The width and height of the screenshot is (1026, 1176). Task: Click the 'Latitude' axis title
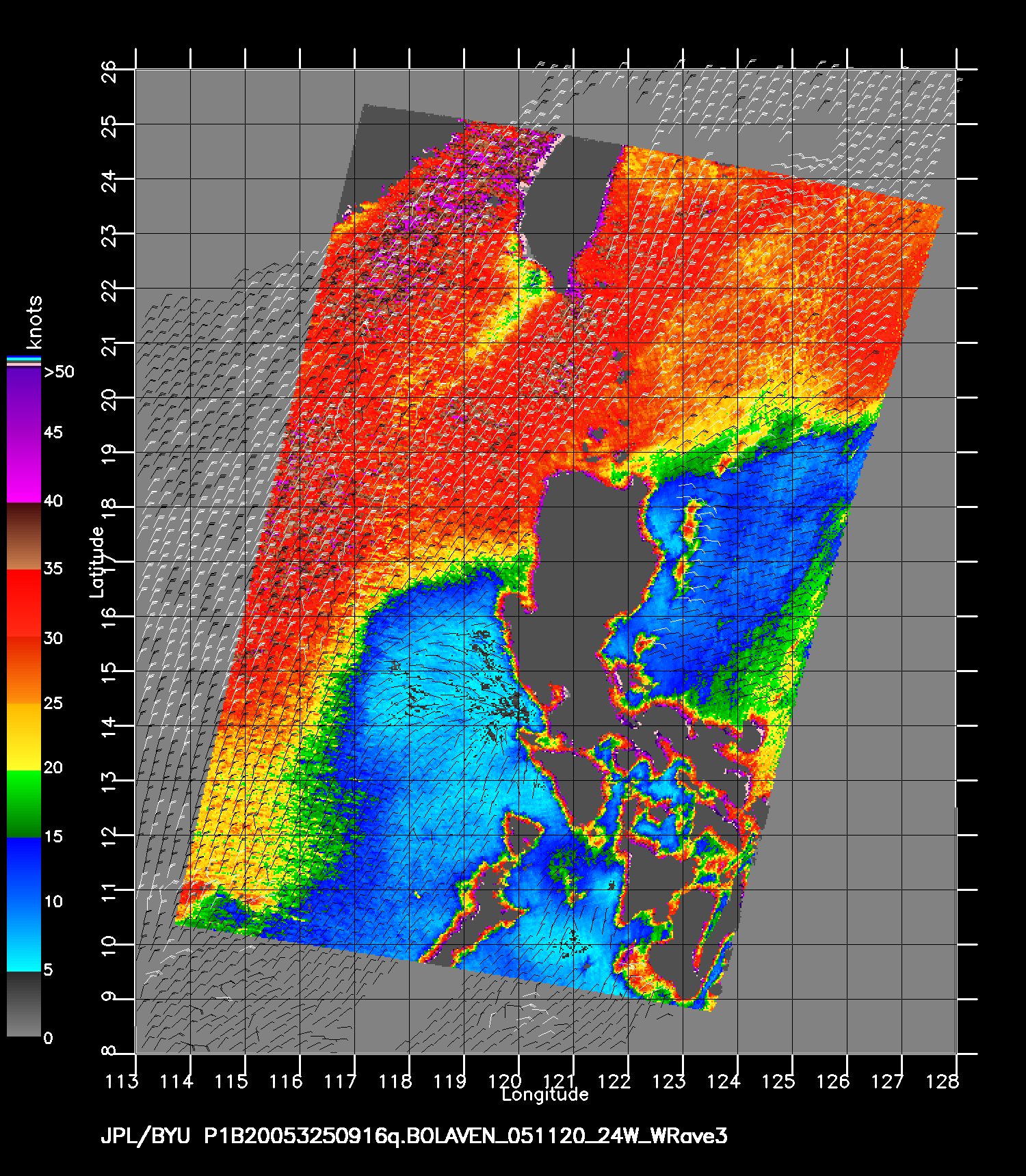click(97, 562)
